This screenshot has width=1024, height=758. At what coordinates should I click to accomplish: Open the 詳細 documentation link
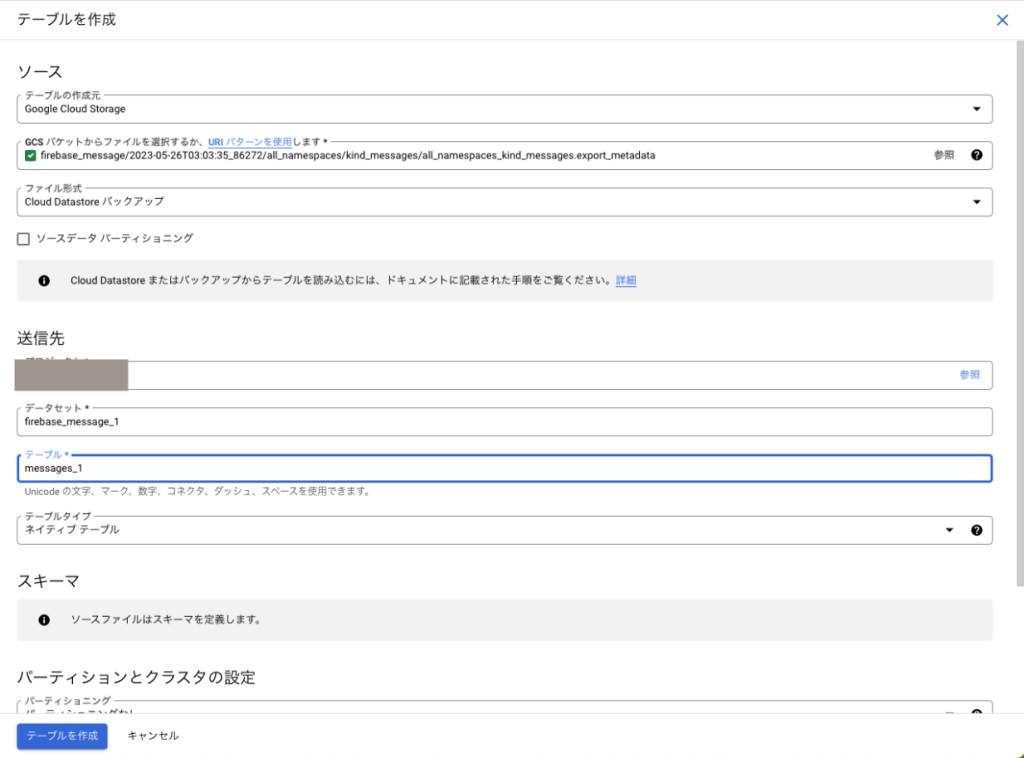[626, 281]
